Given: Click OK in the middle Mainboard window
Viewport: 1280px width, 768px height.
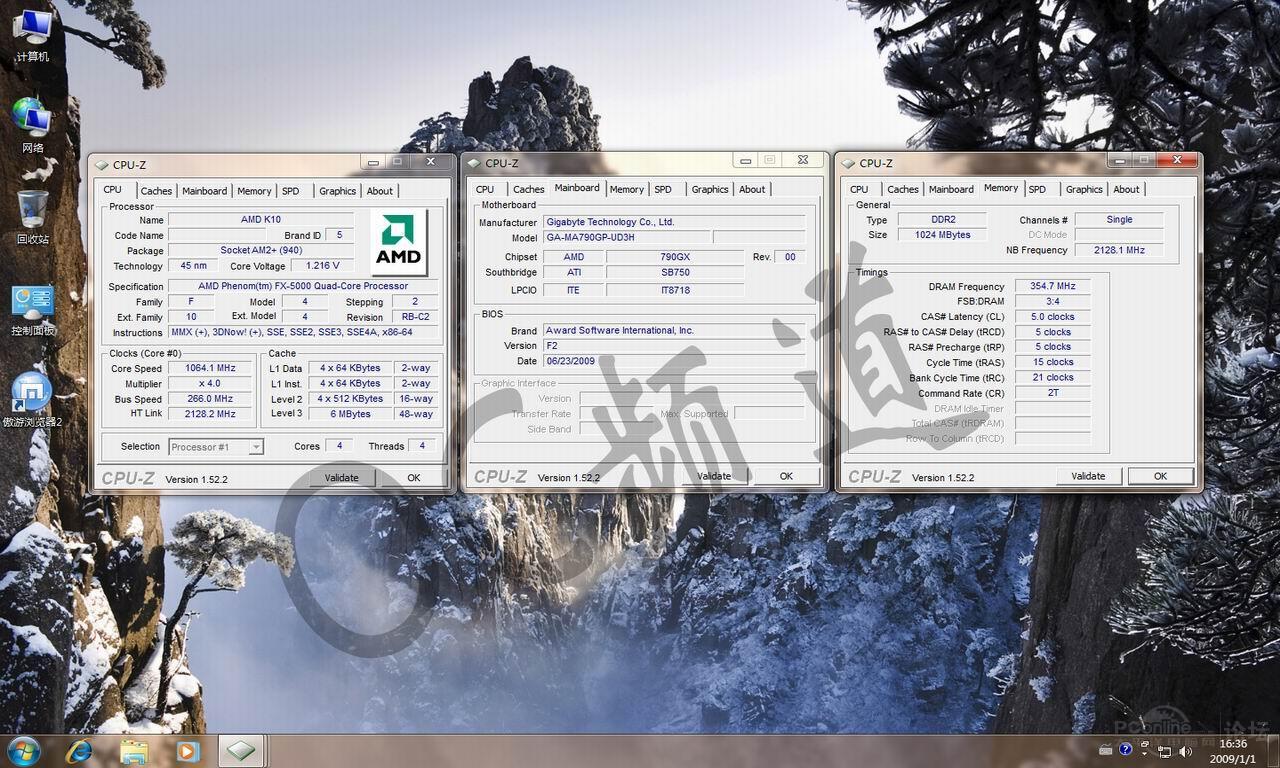Looking at the screenshot, I should click(786, 476).
